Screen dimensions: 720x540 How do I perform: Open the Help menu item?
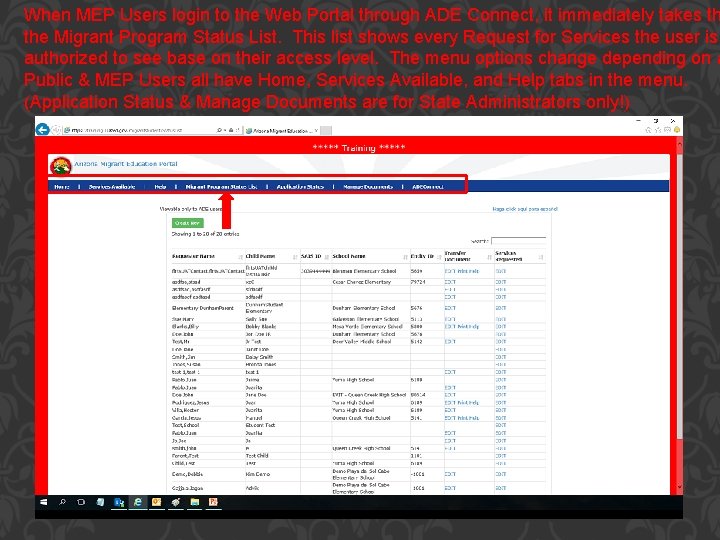point(160,187)
